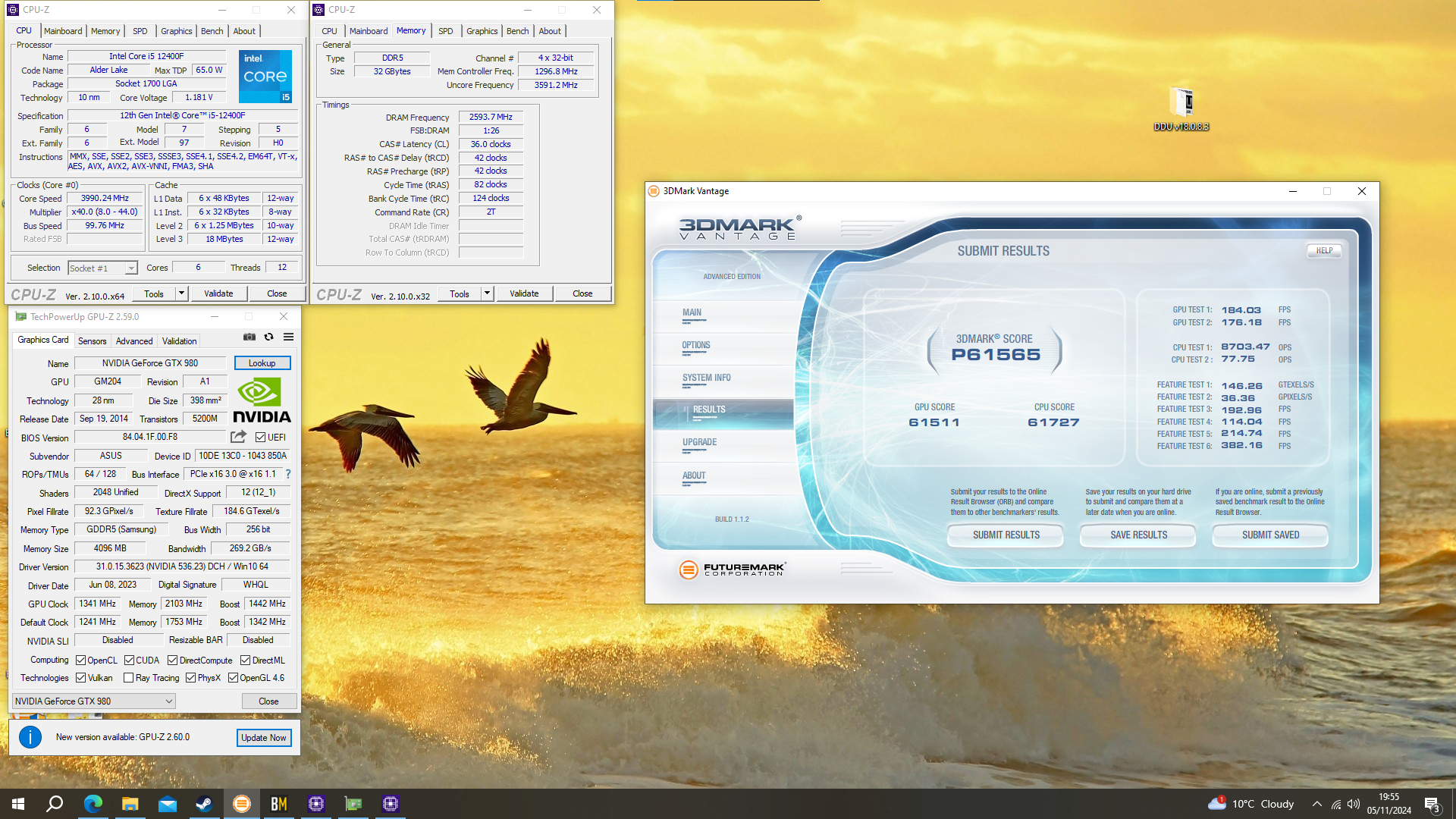Toggle the DirectML checkbox

[x=245, y=661]
